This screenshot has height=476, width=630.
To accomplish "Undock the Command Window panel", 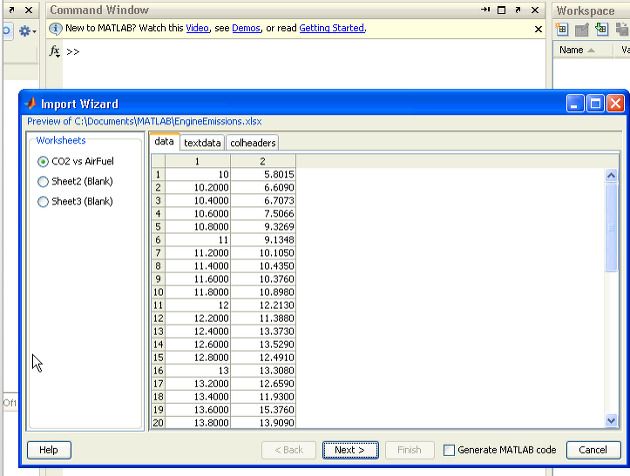I will [x=518, y=10].
